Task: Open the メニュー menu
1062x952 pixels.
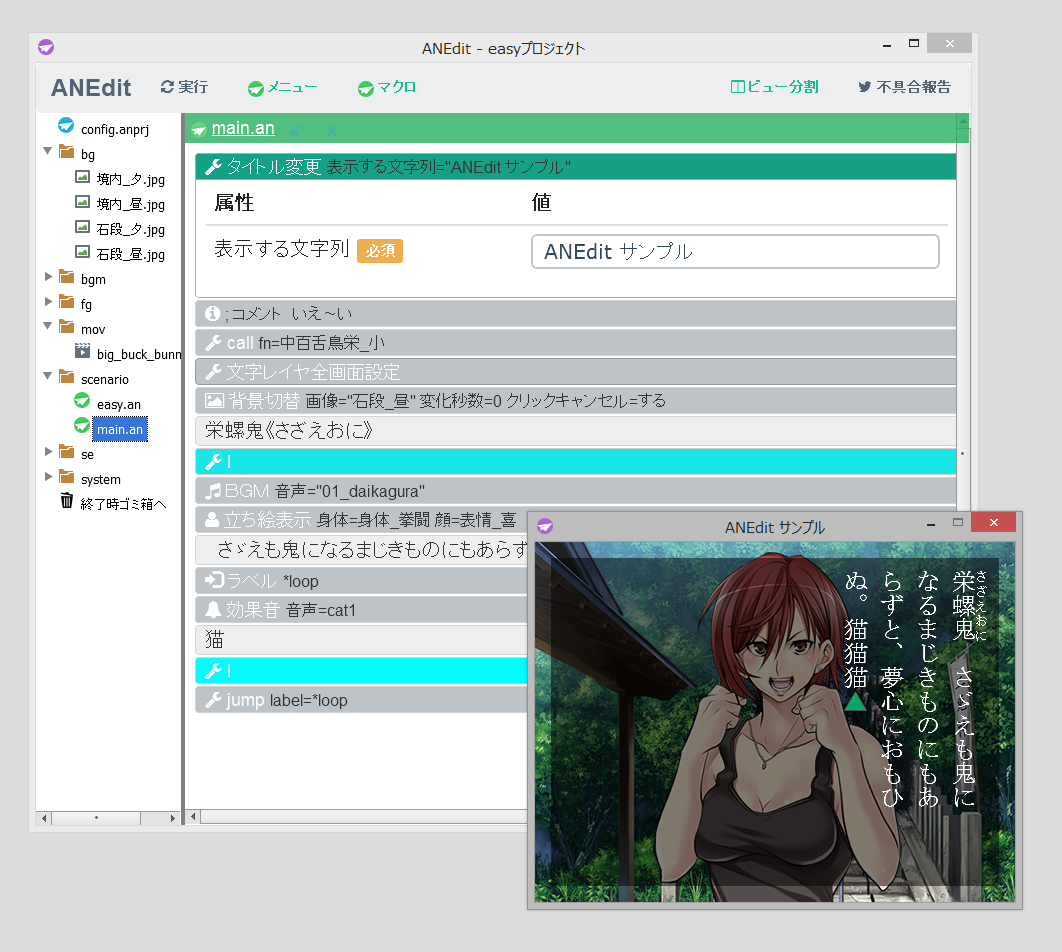Action: pos(282,87)
